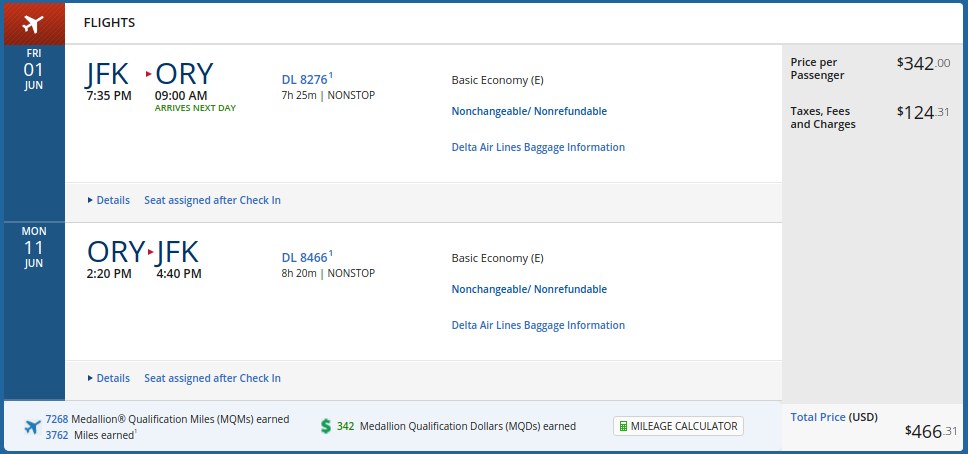Open flight number DL 8466 link
Screen dimensions: 968x454
[305, 257]
